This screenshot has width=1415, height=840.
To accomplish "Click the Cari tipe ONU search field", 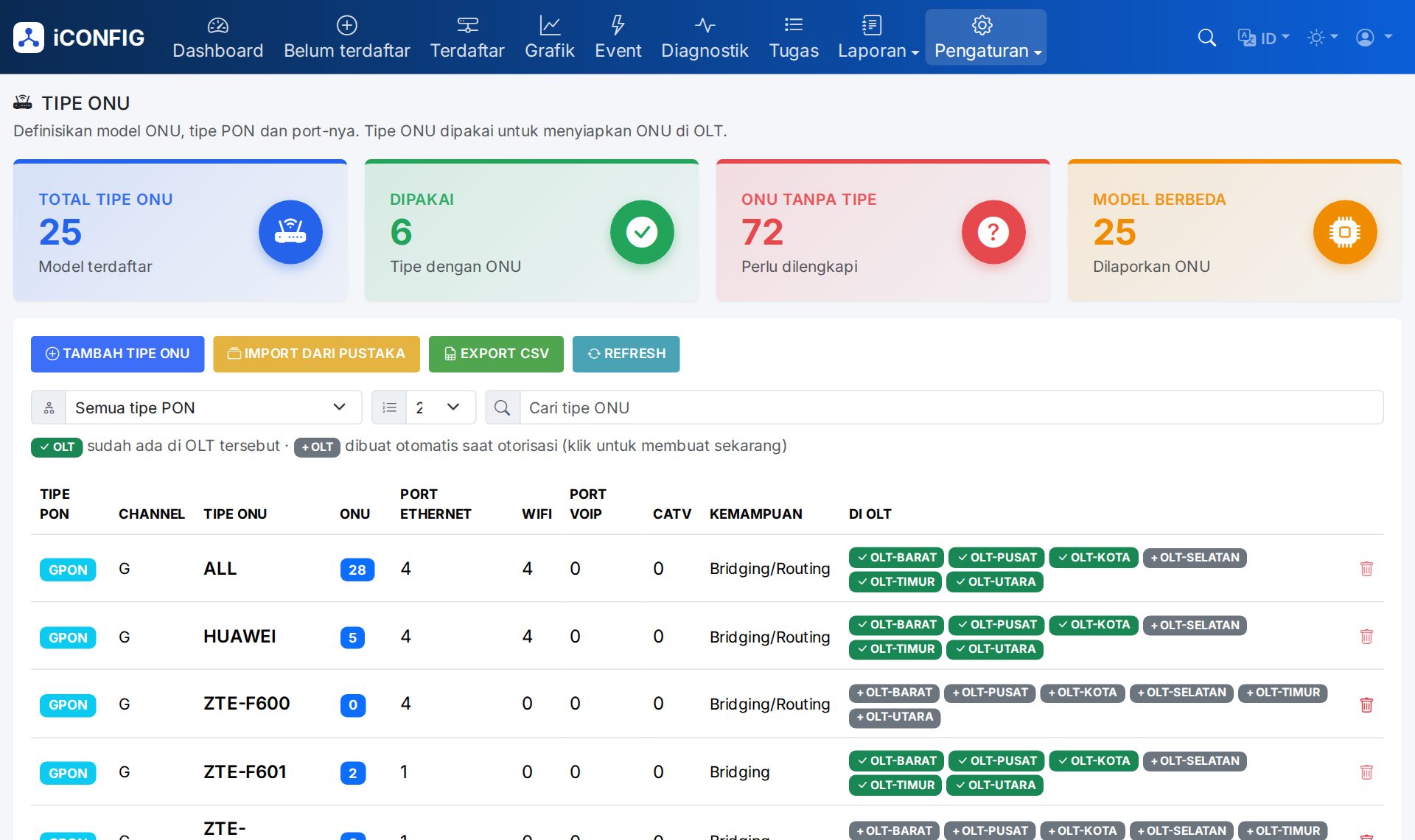I will click(951, 407).
